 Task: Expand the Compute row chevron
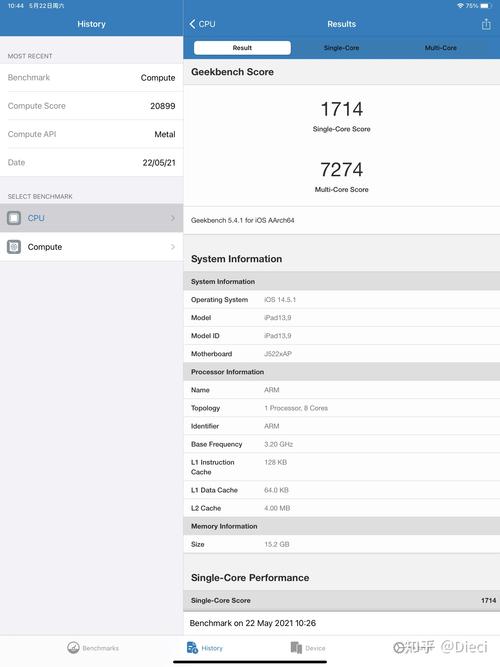(172, 247)
